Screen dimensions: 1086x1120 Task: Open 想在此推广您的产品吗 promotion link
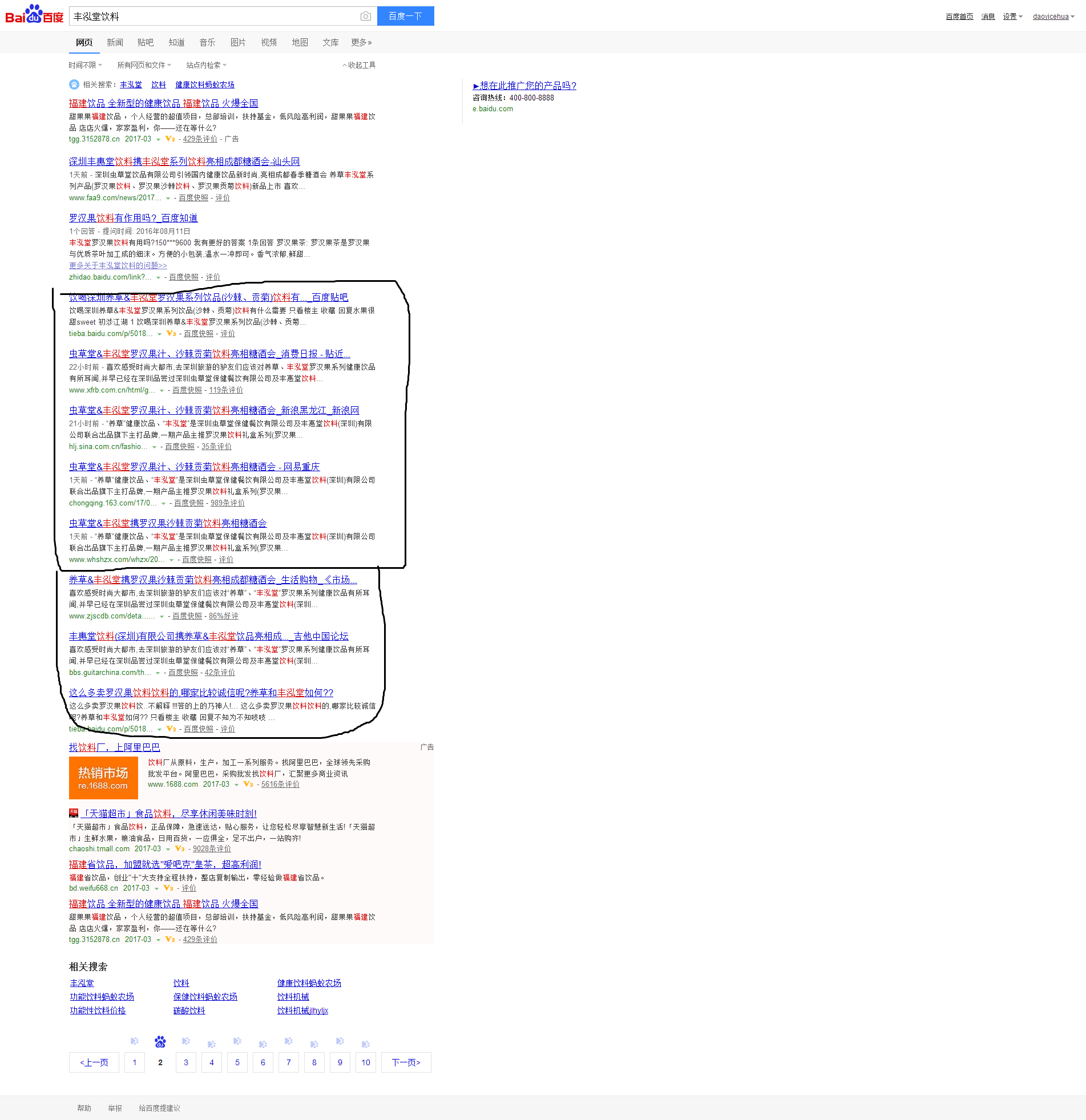524,86
